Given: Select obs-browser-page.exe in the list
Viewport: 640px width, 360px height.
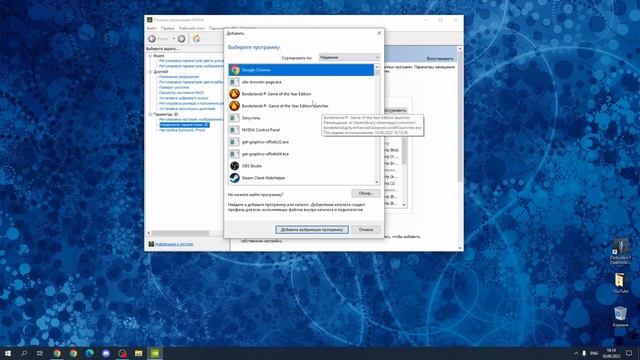Looking at the screenshot, I should tap(301, 82).
